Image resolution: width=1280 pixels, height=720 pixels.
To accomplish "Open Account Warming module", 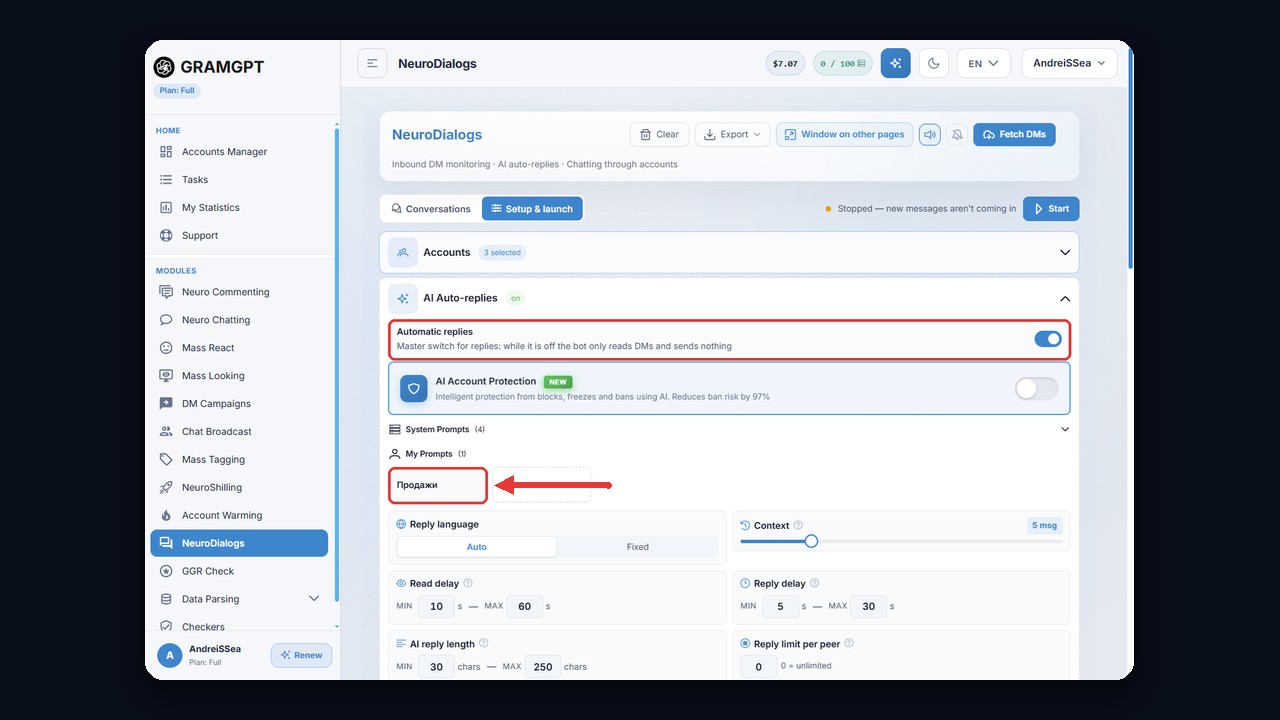I will pos(240,515).
